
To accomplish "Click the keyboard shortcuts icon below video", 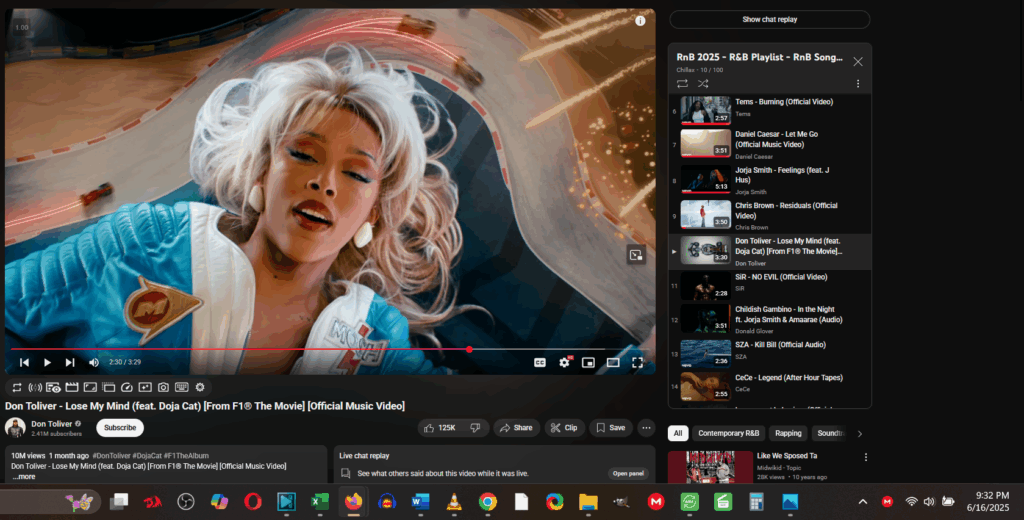I will click(182, 387).
